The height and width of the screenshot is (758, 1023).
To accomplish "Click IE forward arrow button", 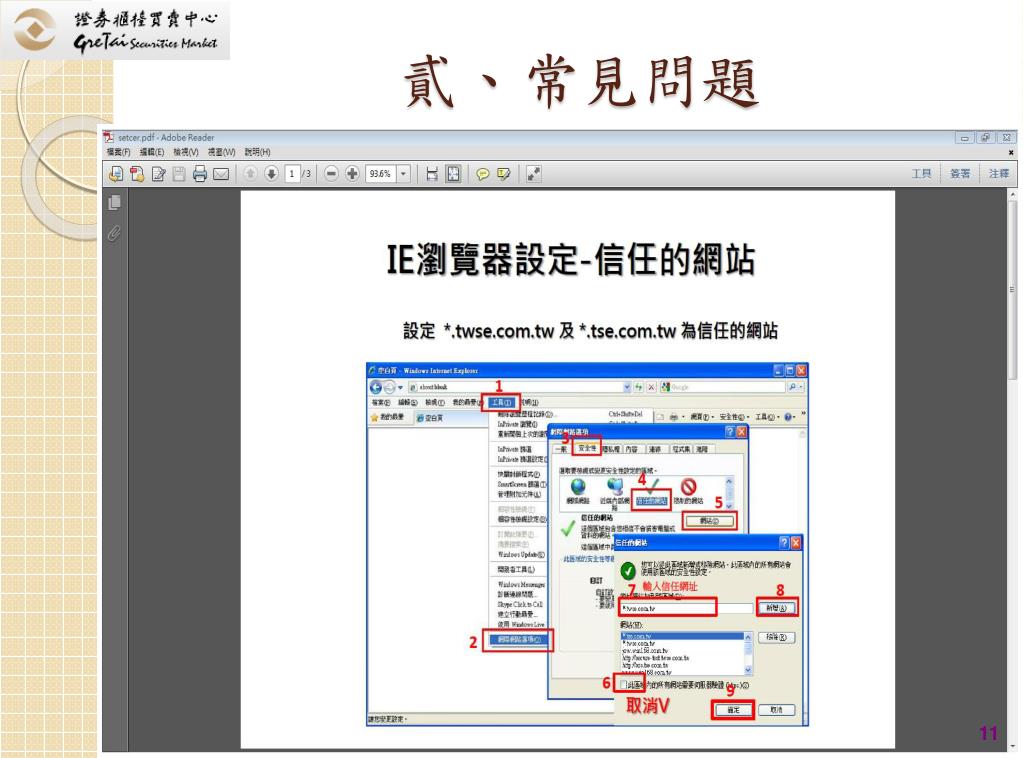I will (x=389, y=387).
